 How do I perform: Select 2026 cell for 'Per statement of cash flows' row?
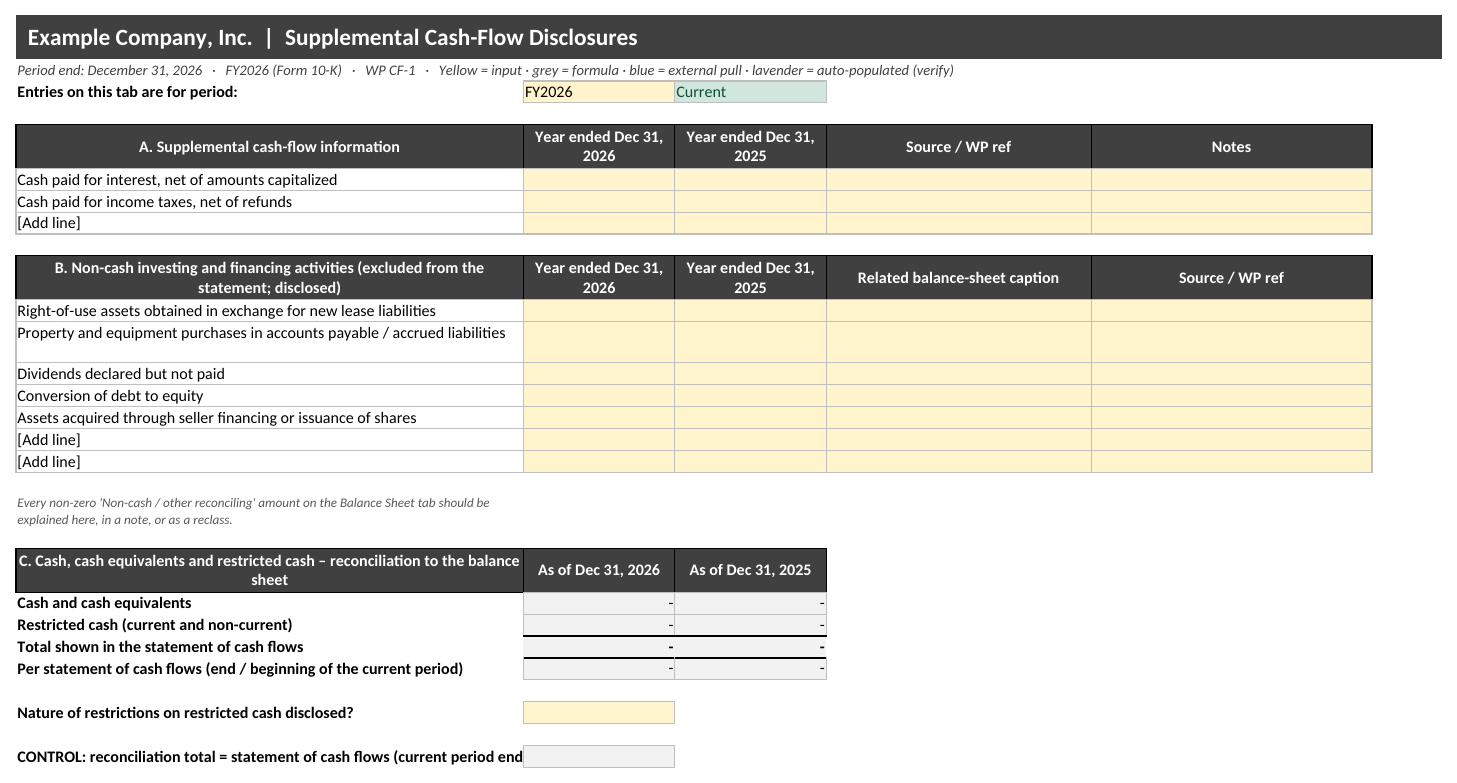coord(599,669)
